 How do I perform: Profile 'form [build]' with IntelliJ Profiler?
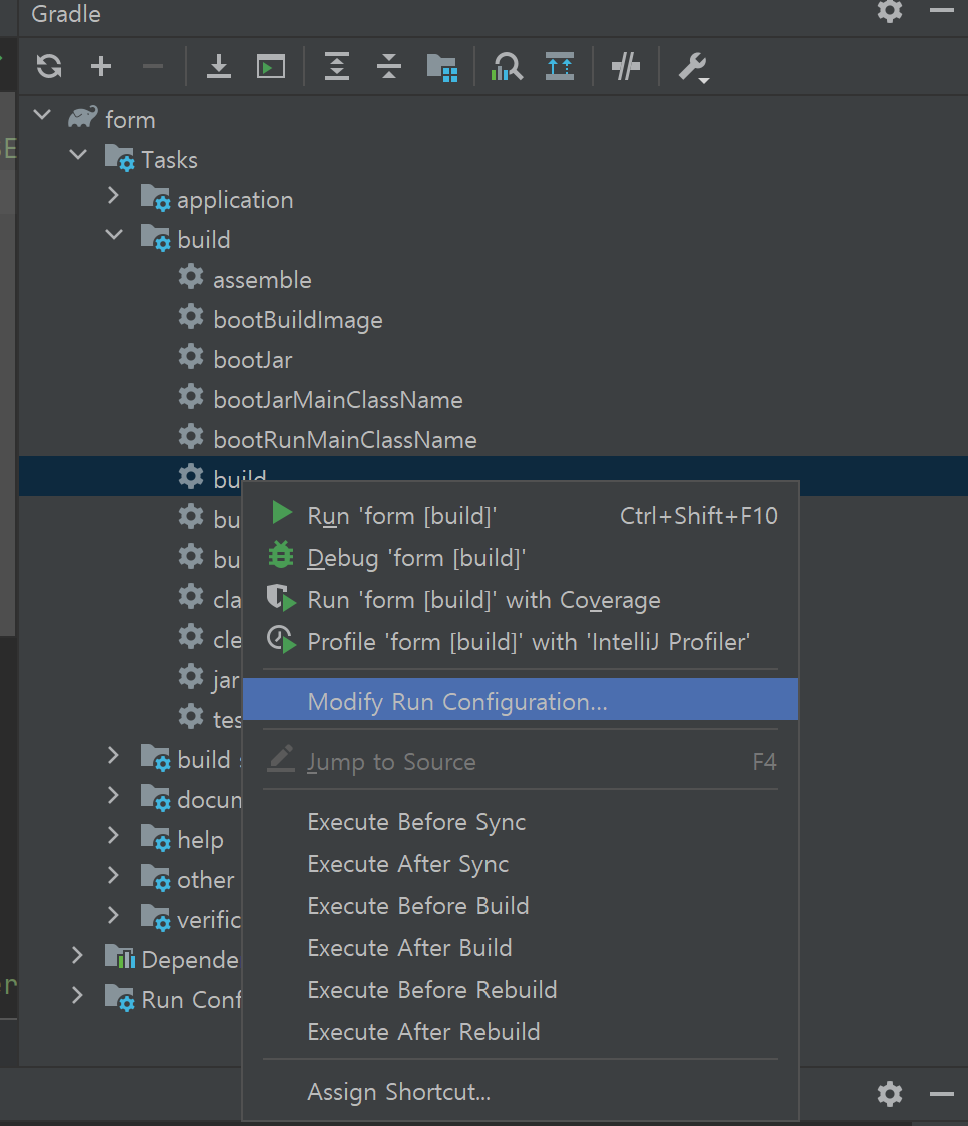521,641
